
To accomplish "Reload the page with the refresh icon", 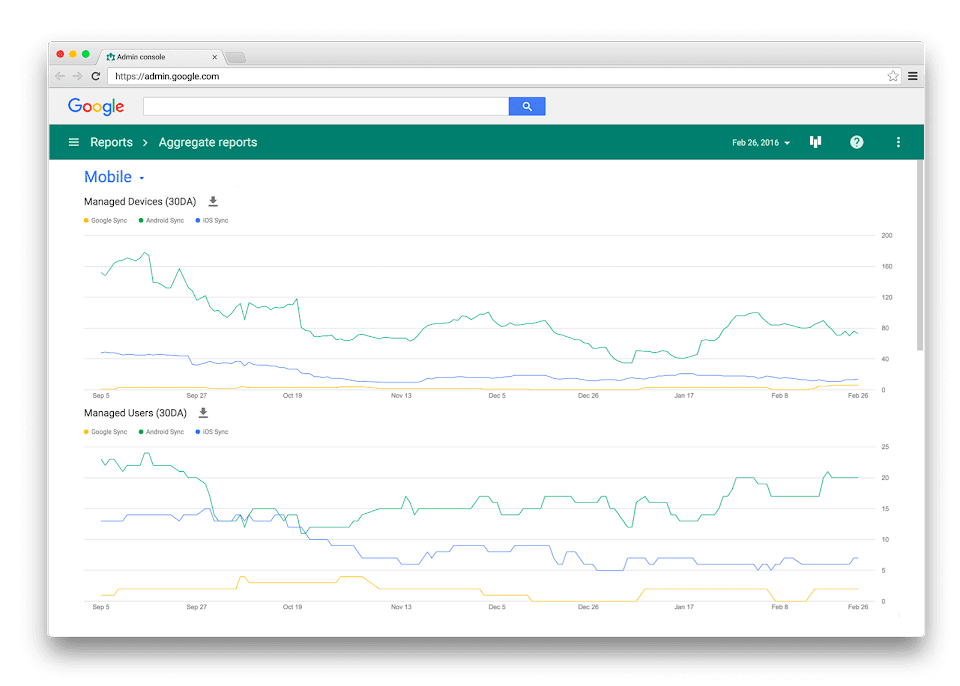I will point(96,76).
